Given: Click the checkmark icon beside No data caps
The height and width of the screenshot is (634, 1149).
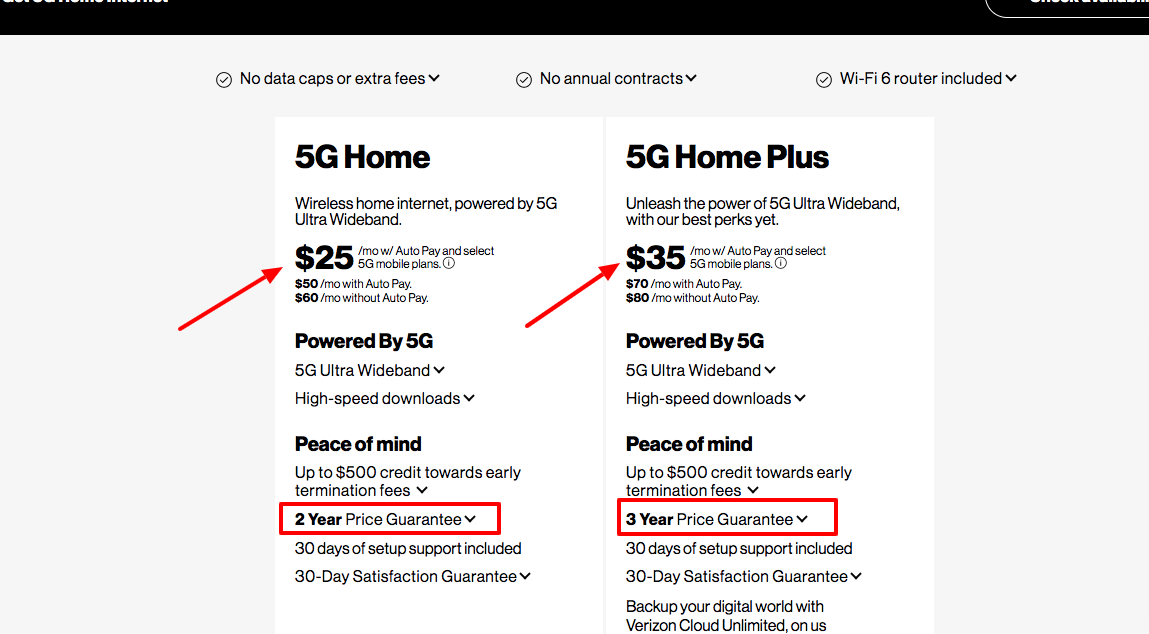Looking at the screenshot, I should coord(224,78).
